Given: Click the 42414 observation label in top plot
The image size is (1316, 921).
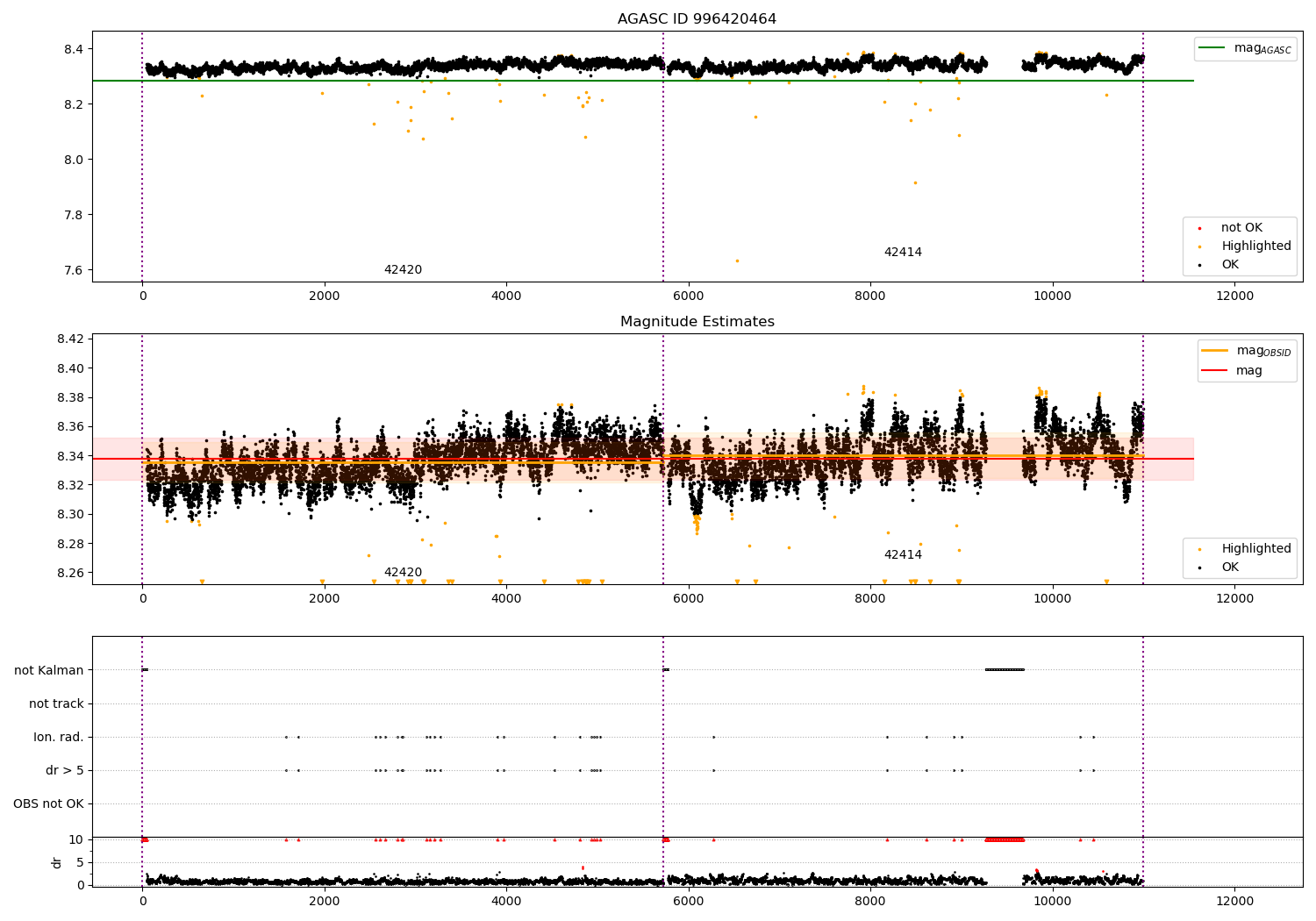Looking at the screenshot, I should [903, 253].
